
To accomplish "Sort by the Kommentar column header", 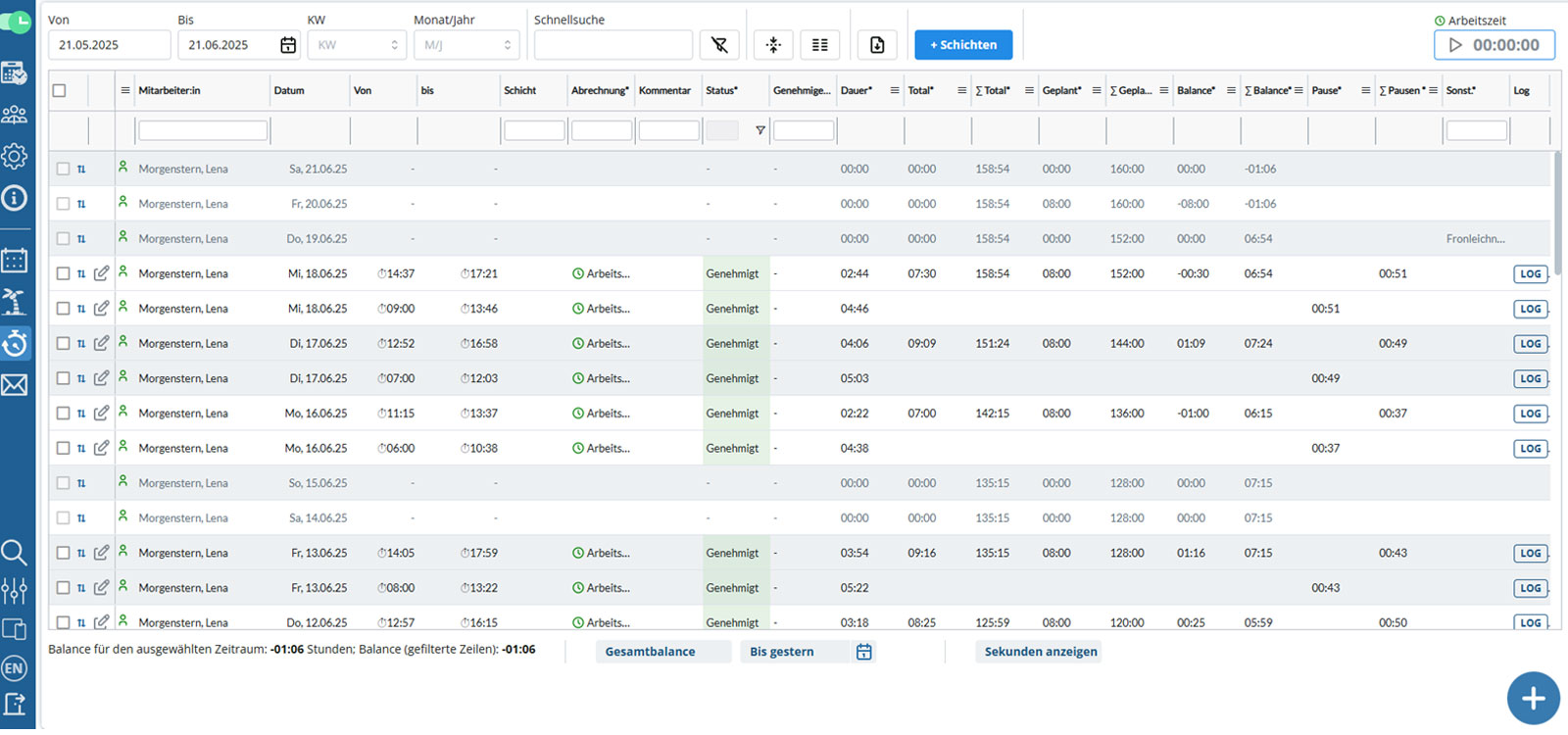I will (665, 90).
